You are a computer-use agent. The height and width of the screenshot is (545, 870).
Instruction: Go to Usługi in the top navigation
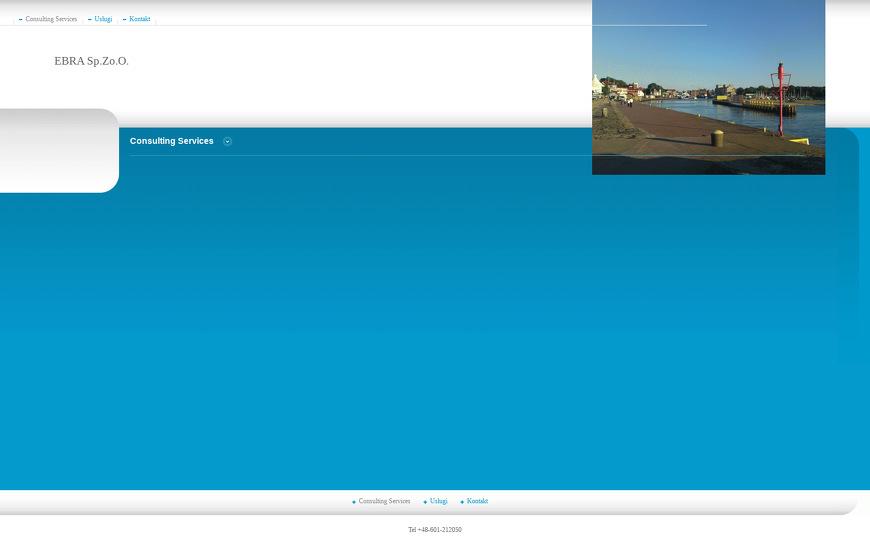coord(103,19)
